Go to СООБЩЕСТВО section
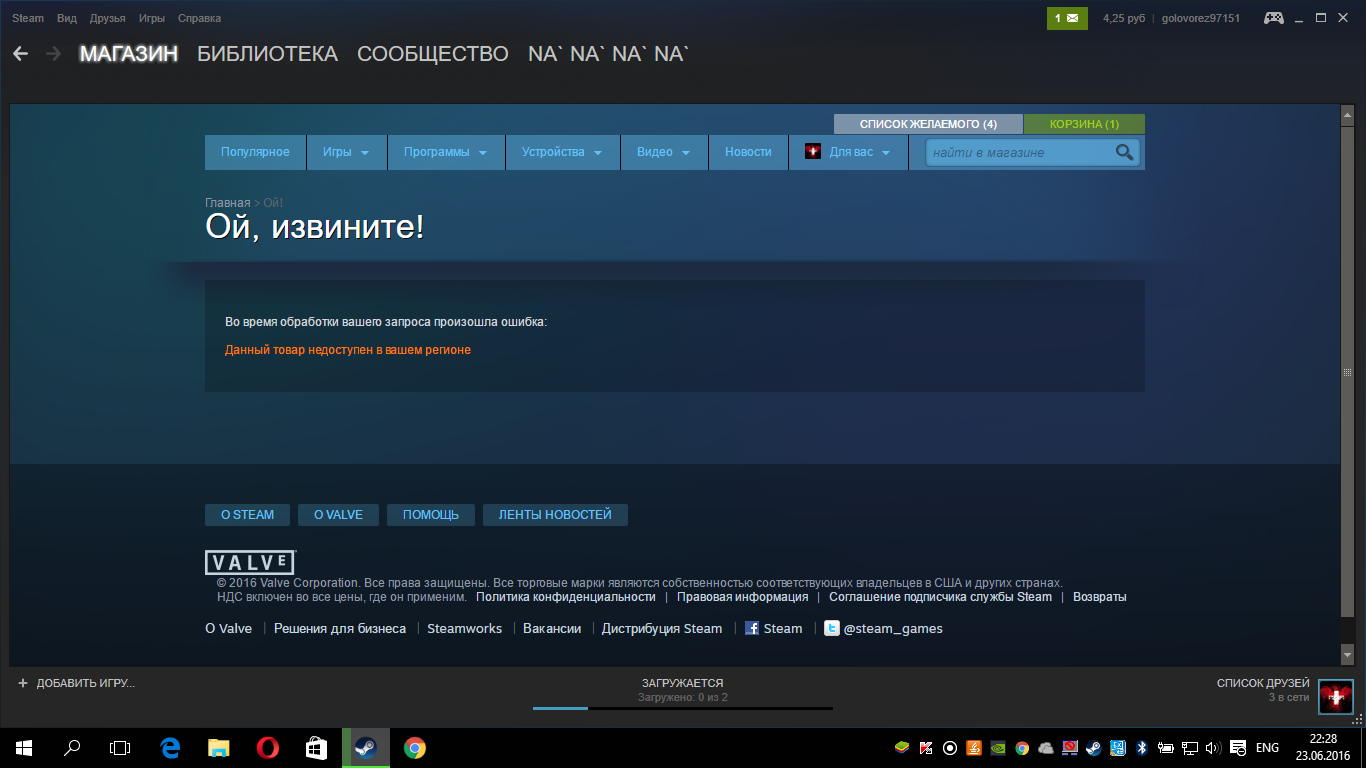Screen dimensions: 1366x768 pos(433,54)
